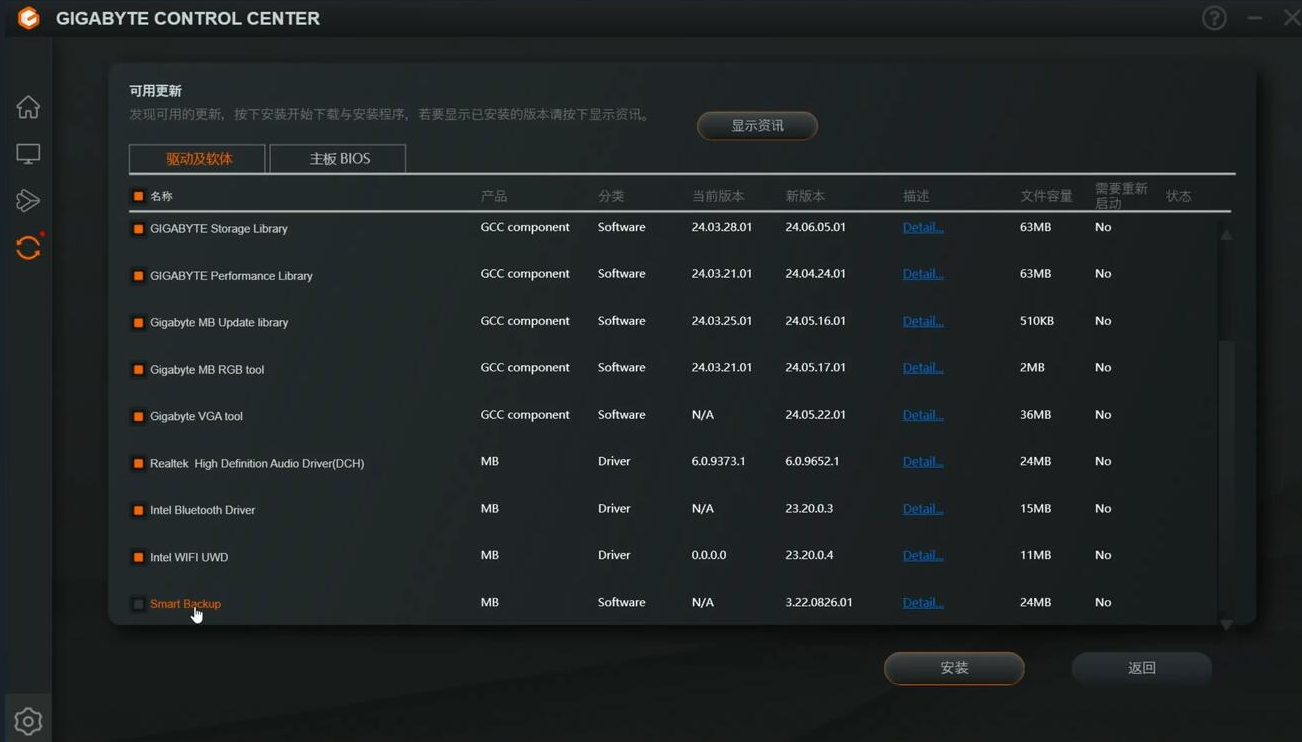Click the Gigabyte logo icon

28,18
